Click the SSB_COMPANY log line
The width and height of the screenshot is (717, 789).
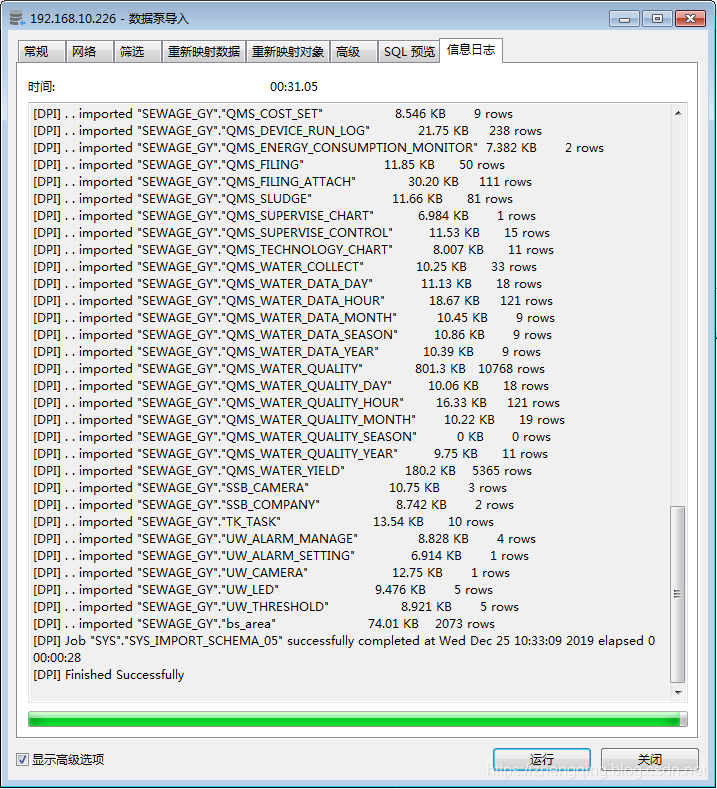pos(273,505)
